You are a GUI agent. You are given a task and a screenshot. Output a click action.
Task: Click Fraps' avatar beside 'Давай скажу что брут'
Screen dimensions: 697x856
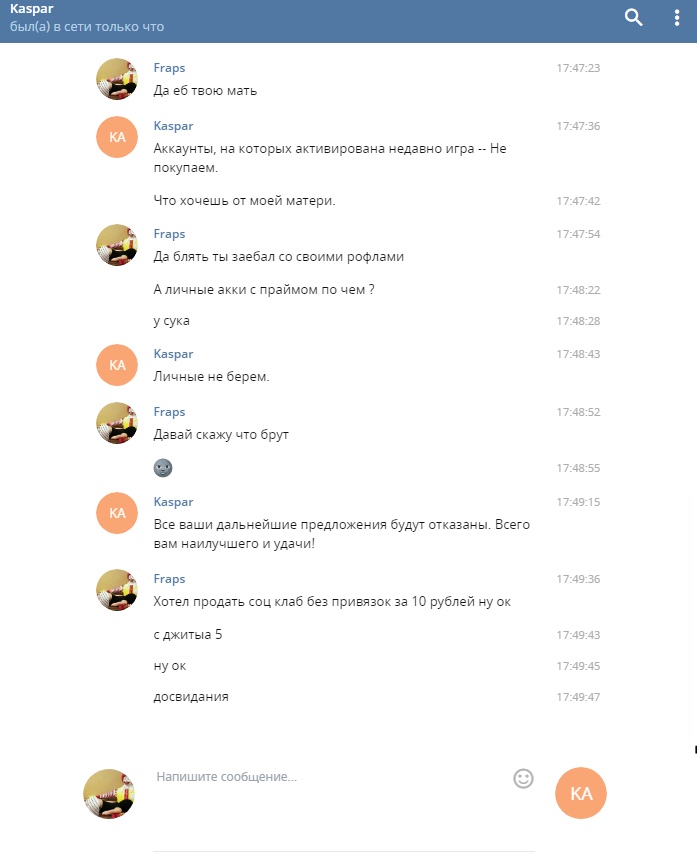pyautogui.click(x=117, y=423)
